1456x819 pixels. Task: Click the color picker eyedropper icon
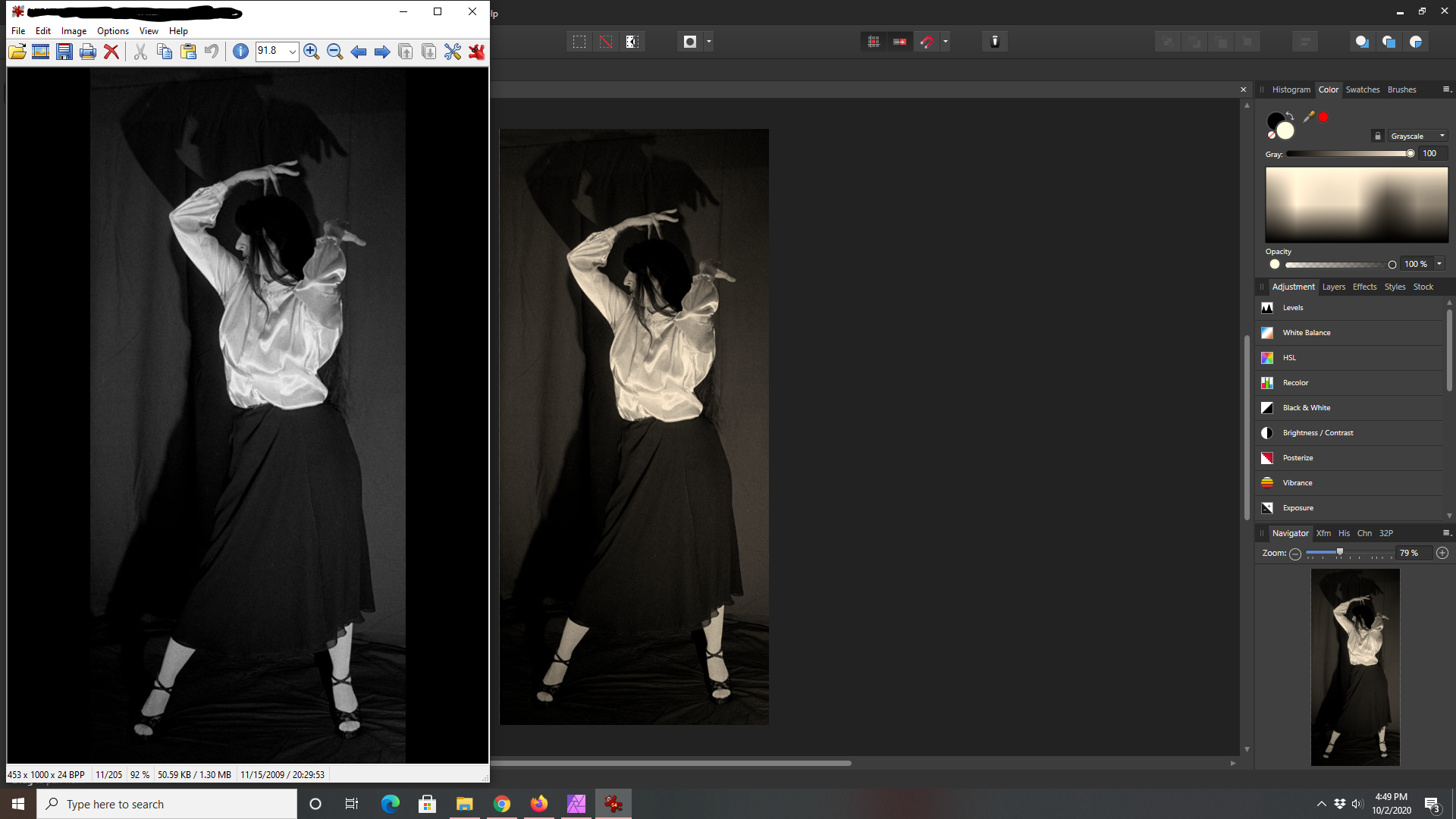[1309, 117]
